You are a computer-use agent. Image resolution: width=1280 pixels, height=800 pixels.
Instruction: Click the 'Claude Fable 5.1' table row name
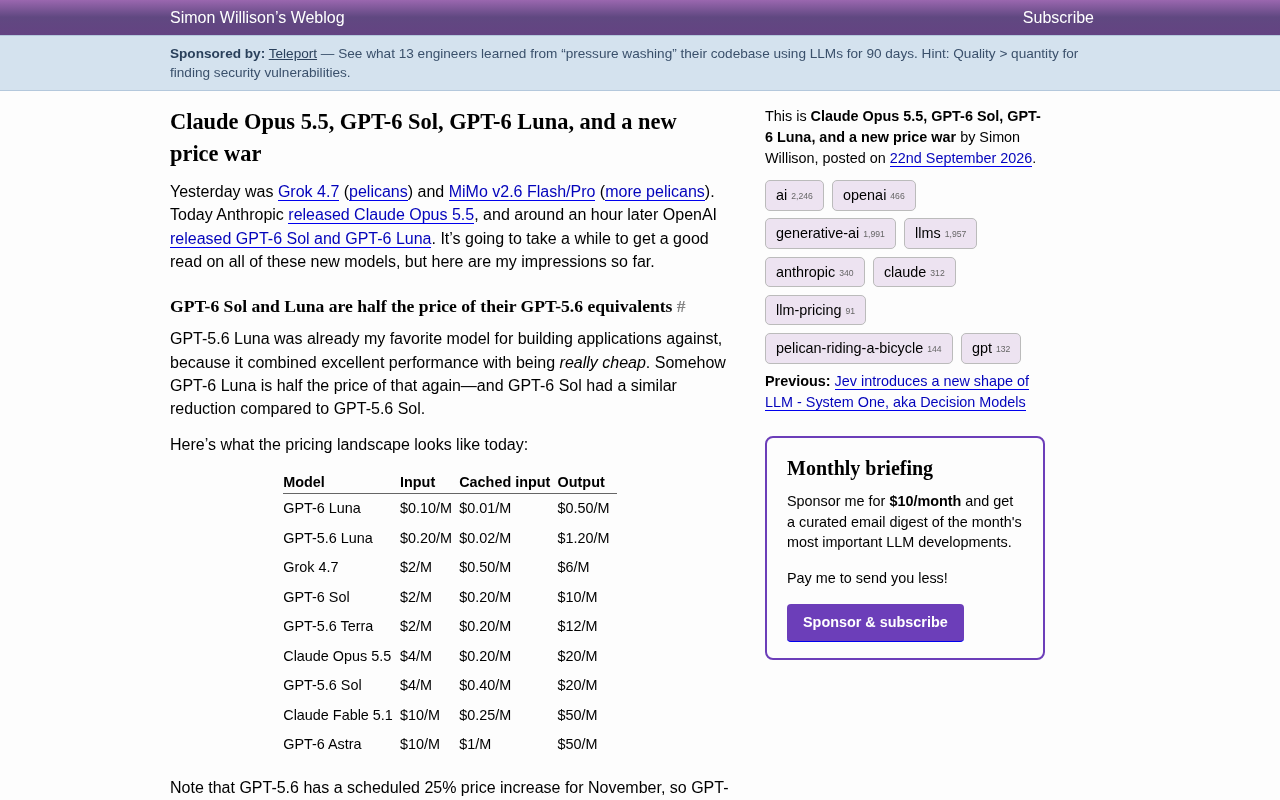pyautogui.click(x=338, y=715)
